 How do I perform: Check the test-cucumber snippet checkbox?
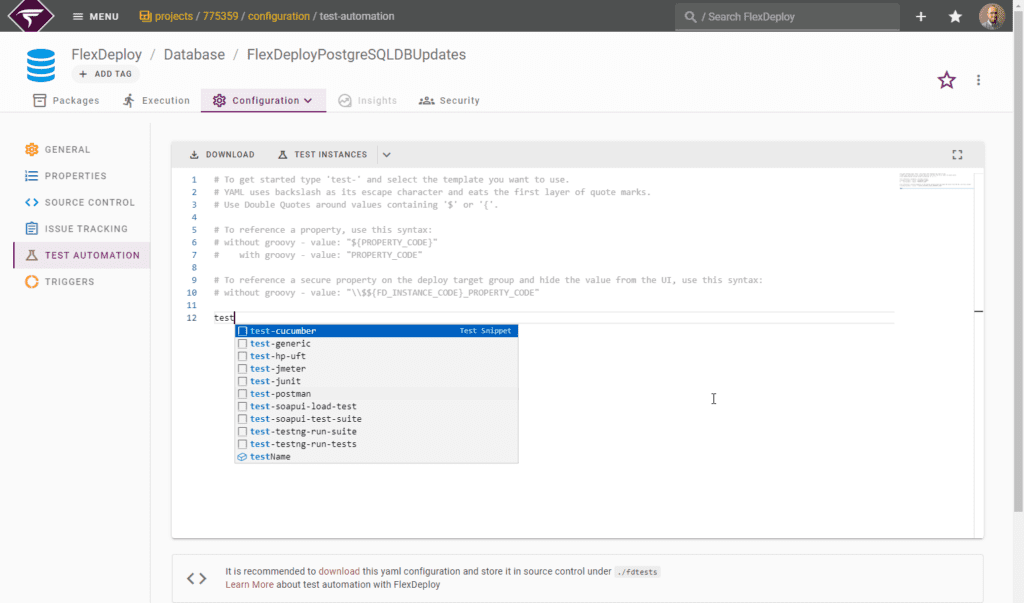pos(241,330)
